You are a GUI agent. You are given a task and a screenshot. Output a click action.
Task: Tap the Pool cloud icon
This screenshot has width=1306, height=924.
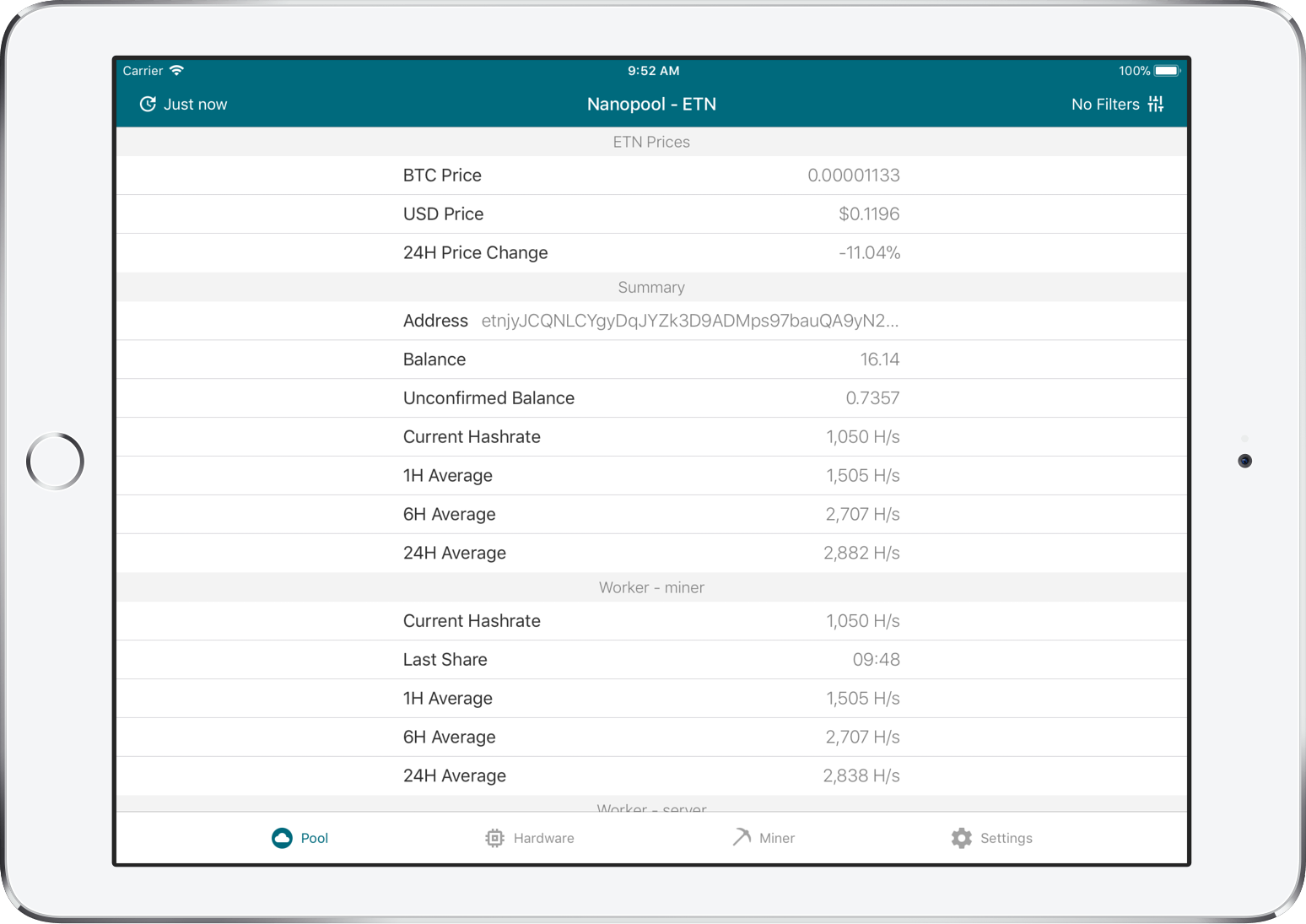pyautogui.click(x=282, y=838)
